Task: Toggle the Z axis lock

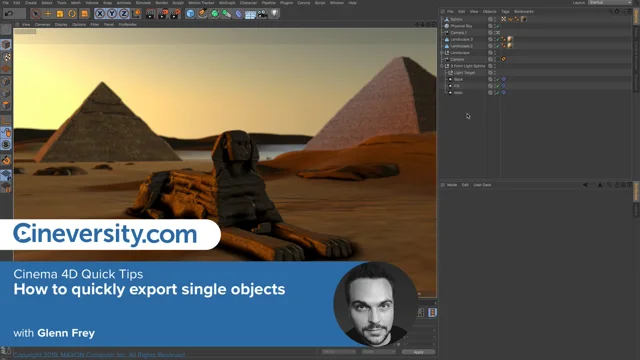Action: 124,14
